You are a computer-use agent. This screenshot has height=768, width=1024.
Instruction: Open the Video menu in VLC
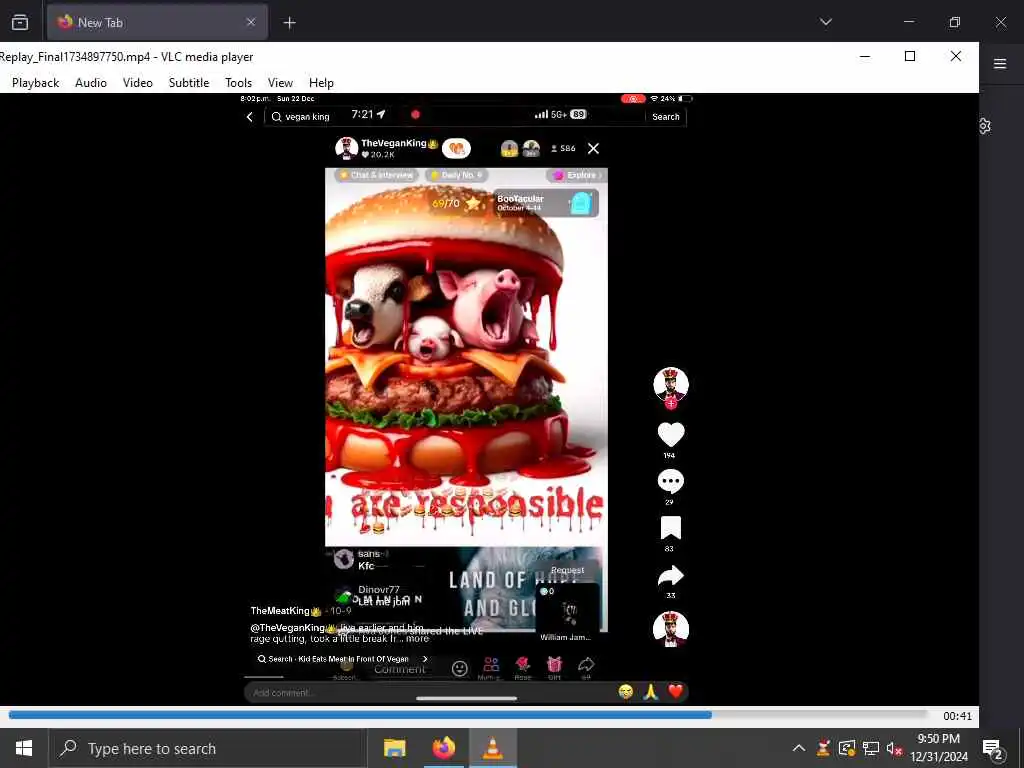pyautogui.click(x=138, y=83)
